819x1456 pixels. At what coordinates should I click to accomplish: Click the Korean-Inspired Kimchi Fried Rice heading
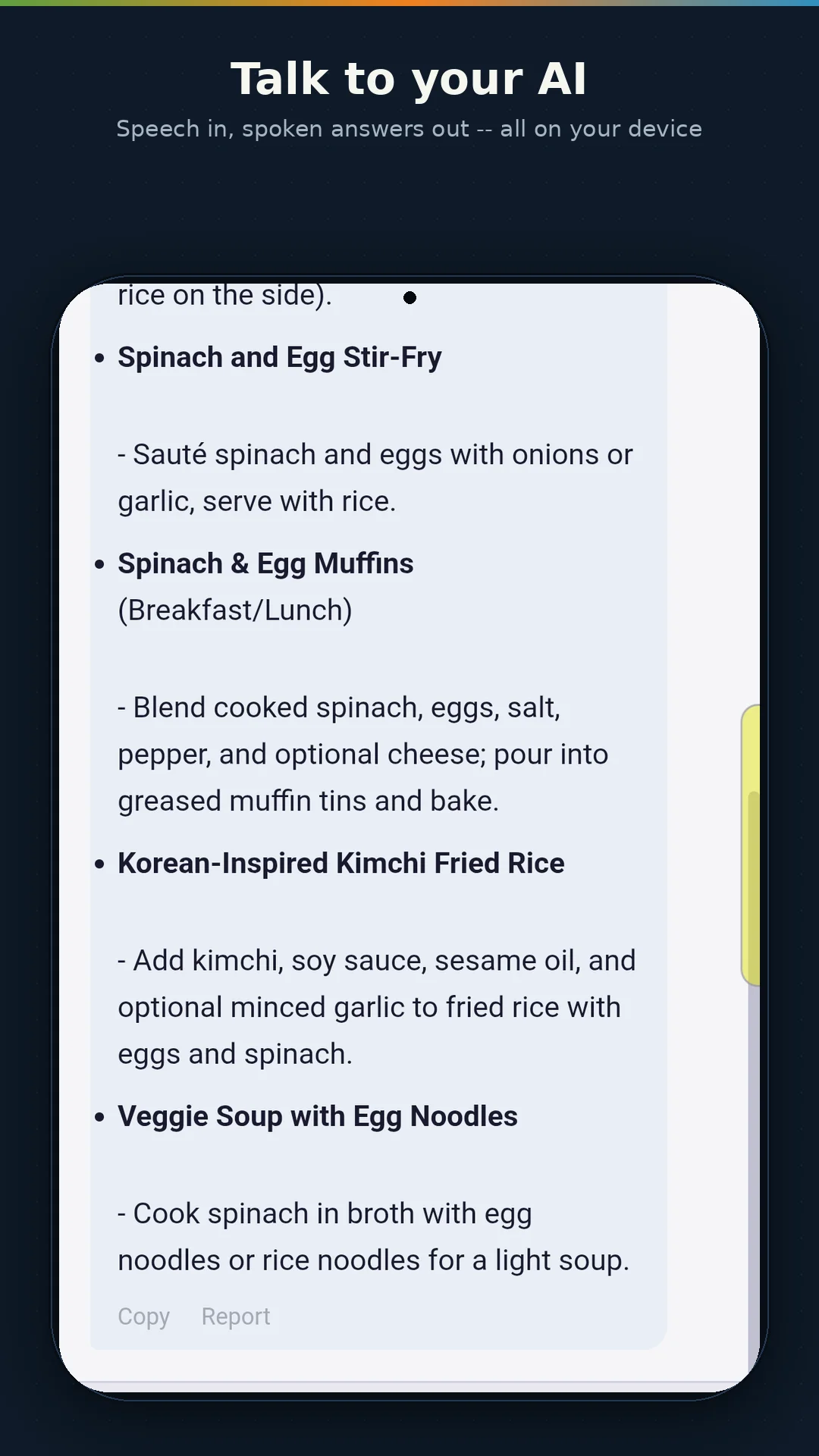pyautogui.click(x=341, y=863)
